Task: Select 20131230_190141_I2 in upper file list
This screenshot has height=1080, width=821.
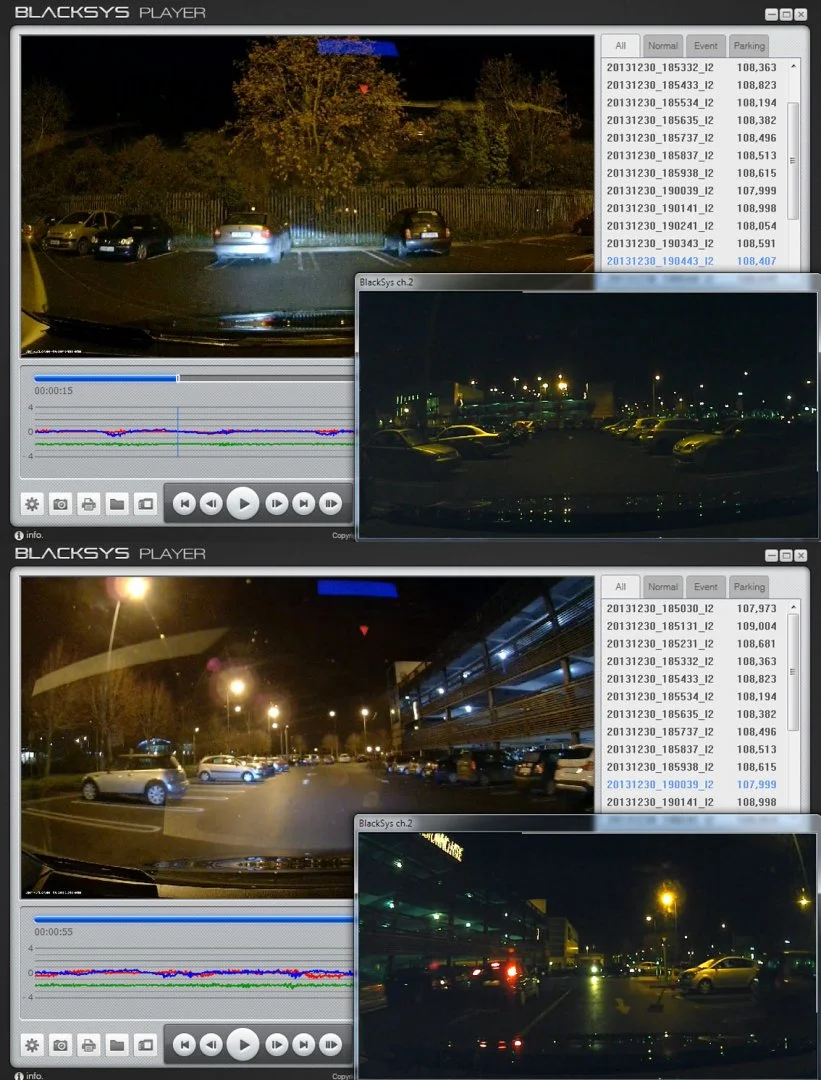Action: 692,208
